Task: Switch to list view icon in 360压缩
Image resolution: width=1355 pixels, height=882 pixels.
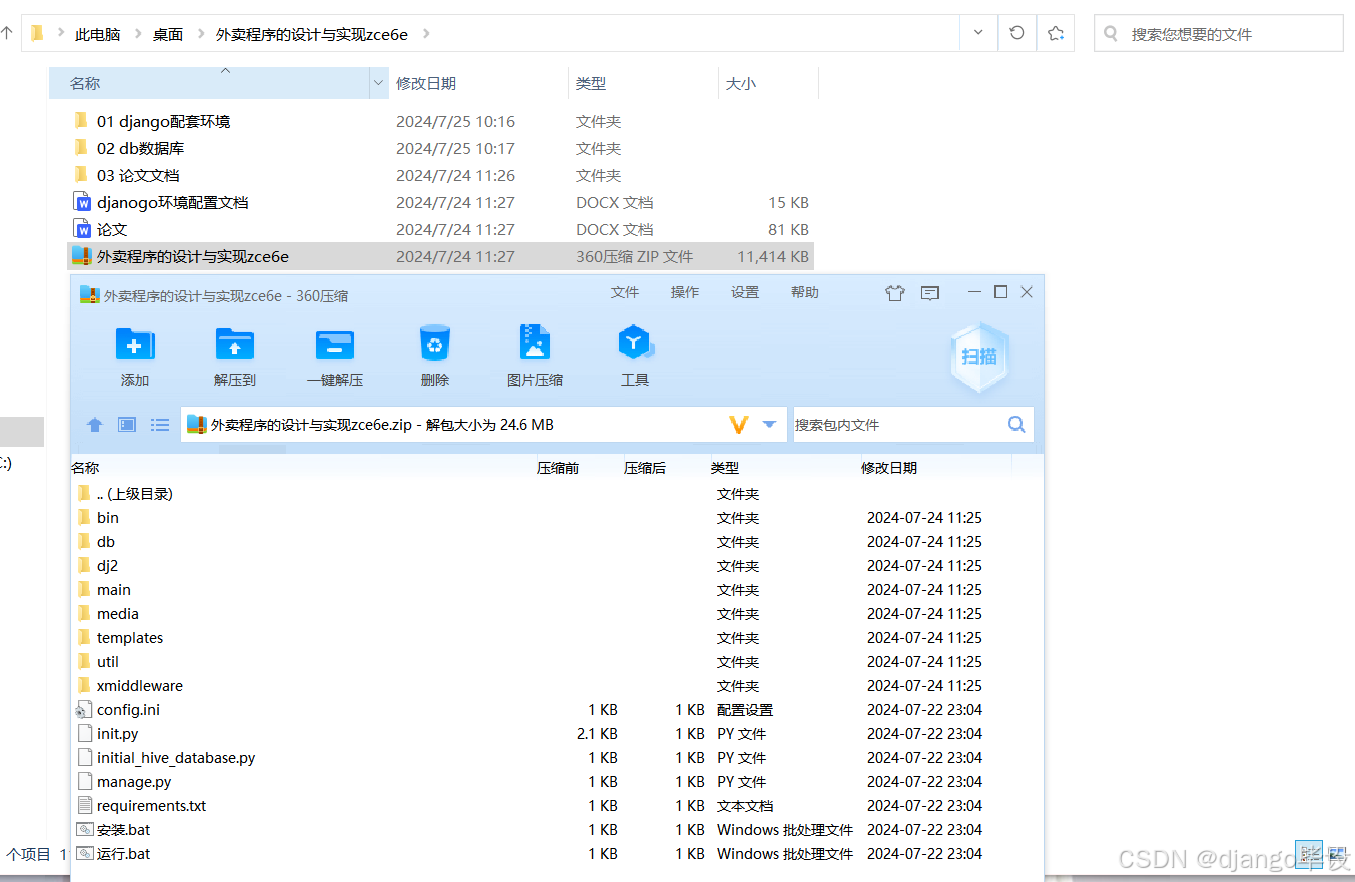Action: coord(160,425)
